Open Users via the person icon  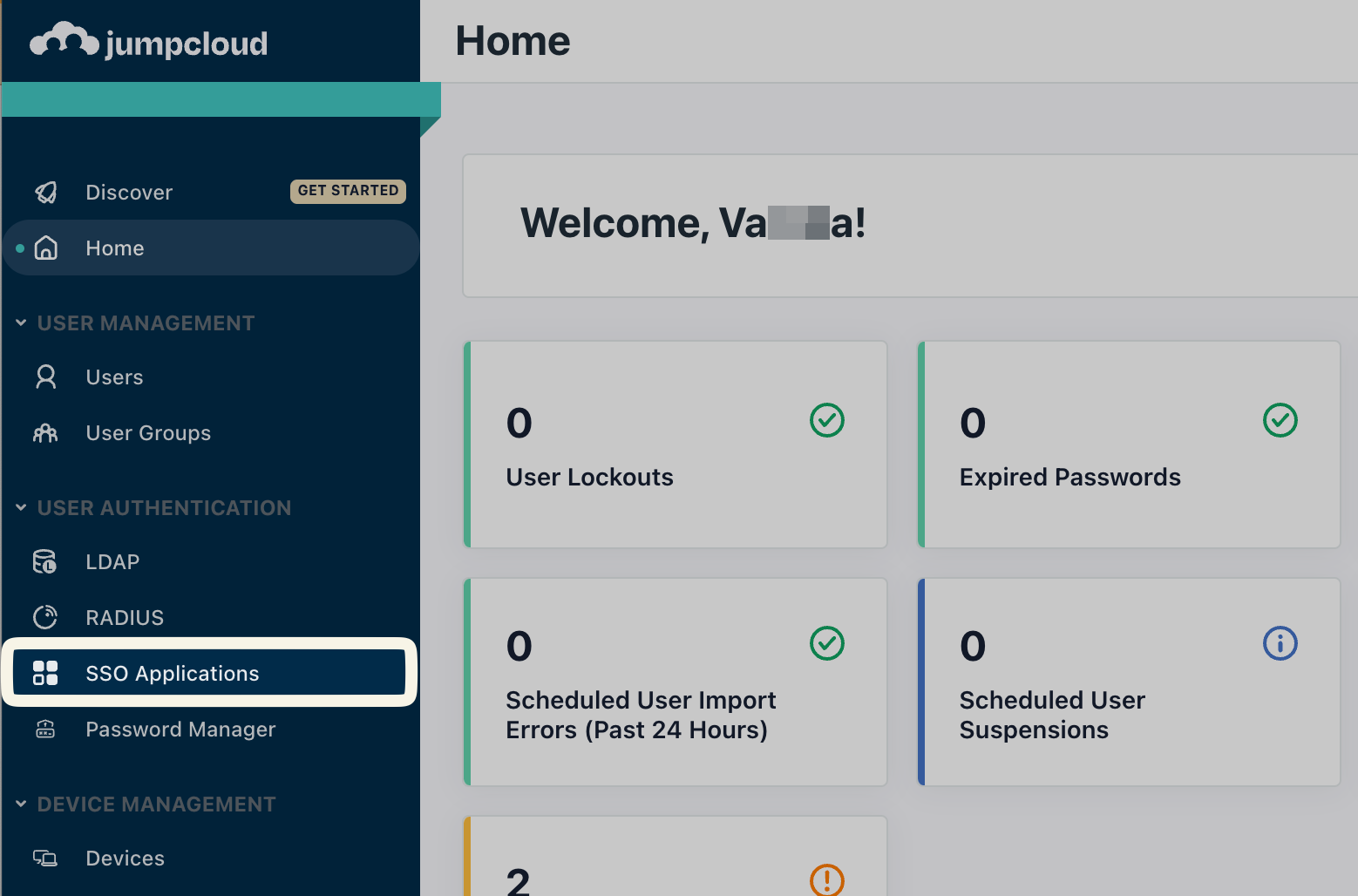pos(45,377)
